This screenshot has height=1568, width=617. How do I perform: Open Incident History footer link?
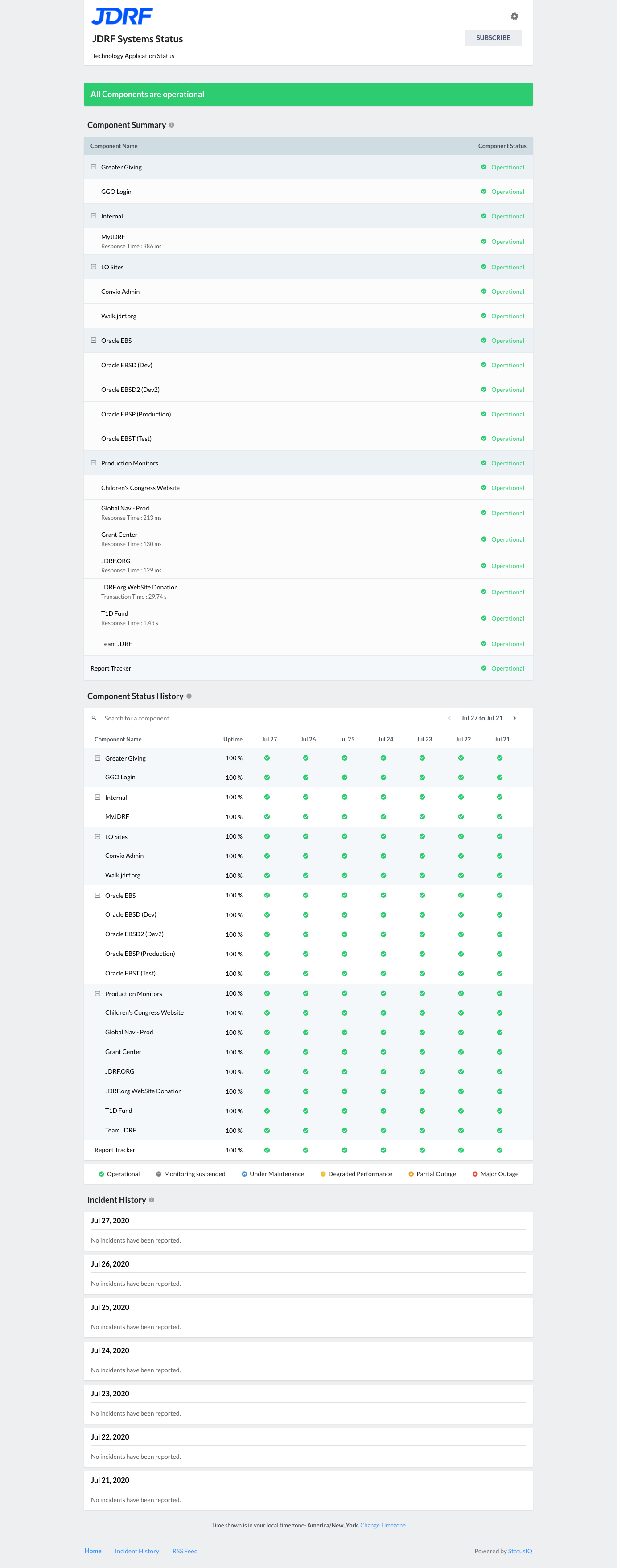[137, 1551]
